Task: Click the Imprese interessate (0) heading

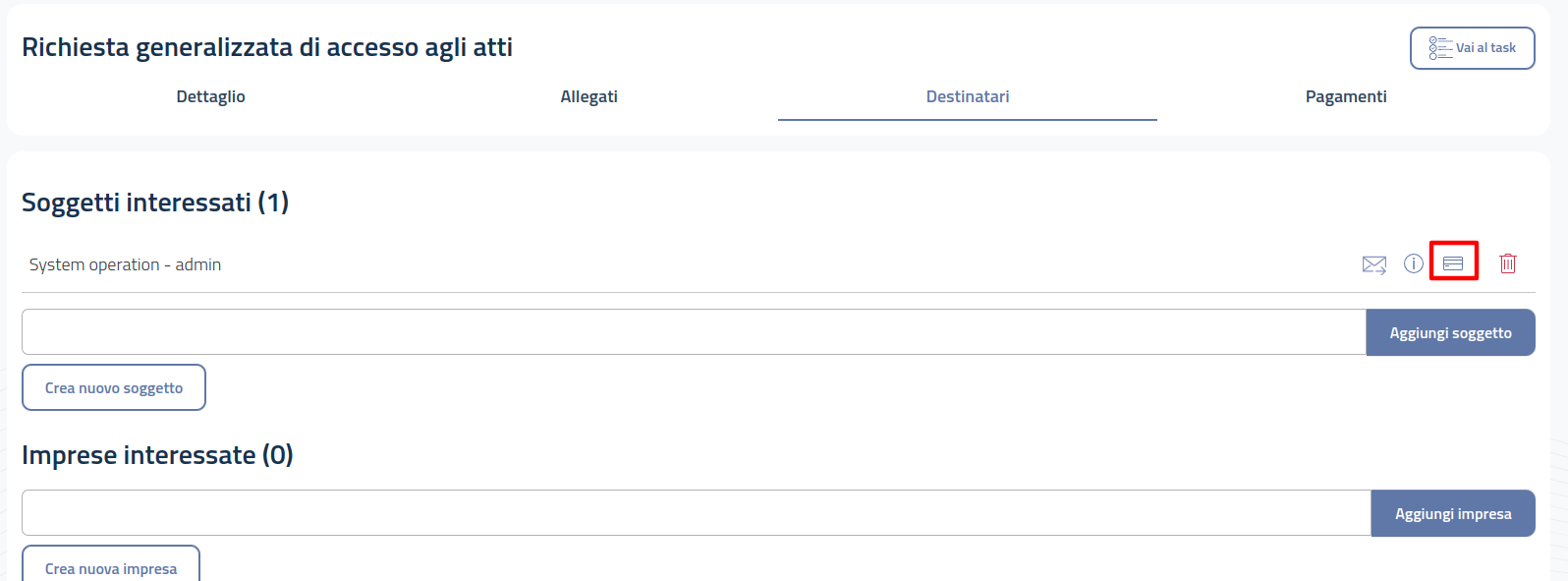Action: click(157, 455)
